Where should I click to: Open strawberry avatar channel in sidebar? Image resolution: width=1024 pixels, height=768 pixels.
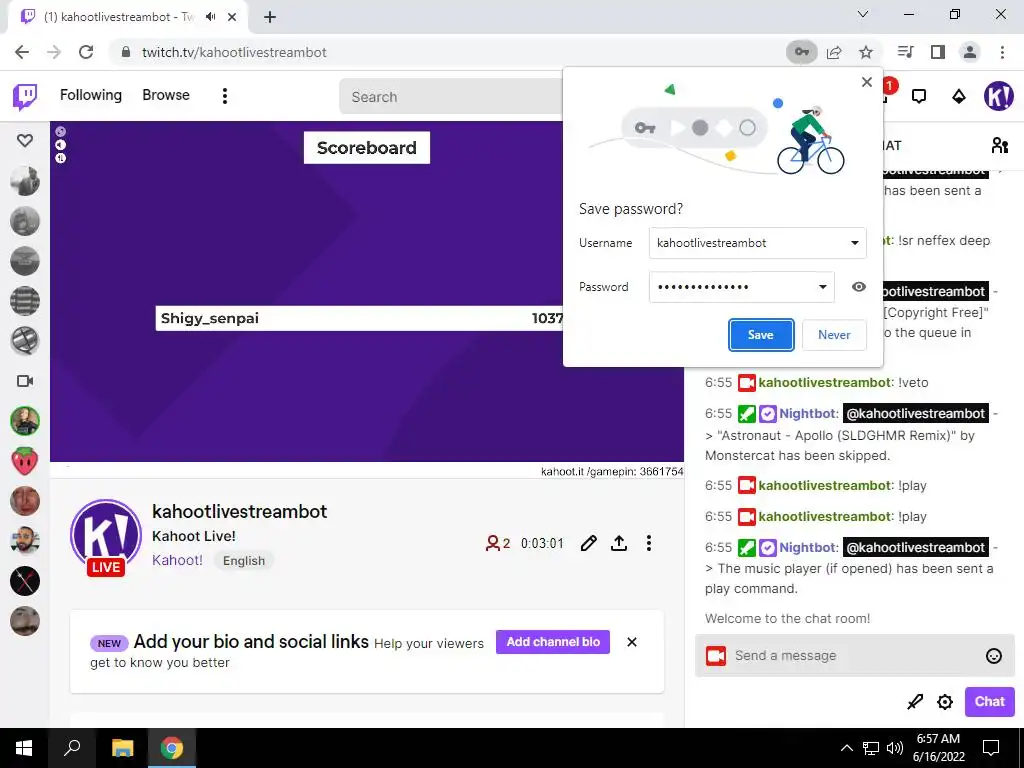pyautogui.click(x=25, y=461)
